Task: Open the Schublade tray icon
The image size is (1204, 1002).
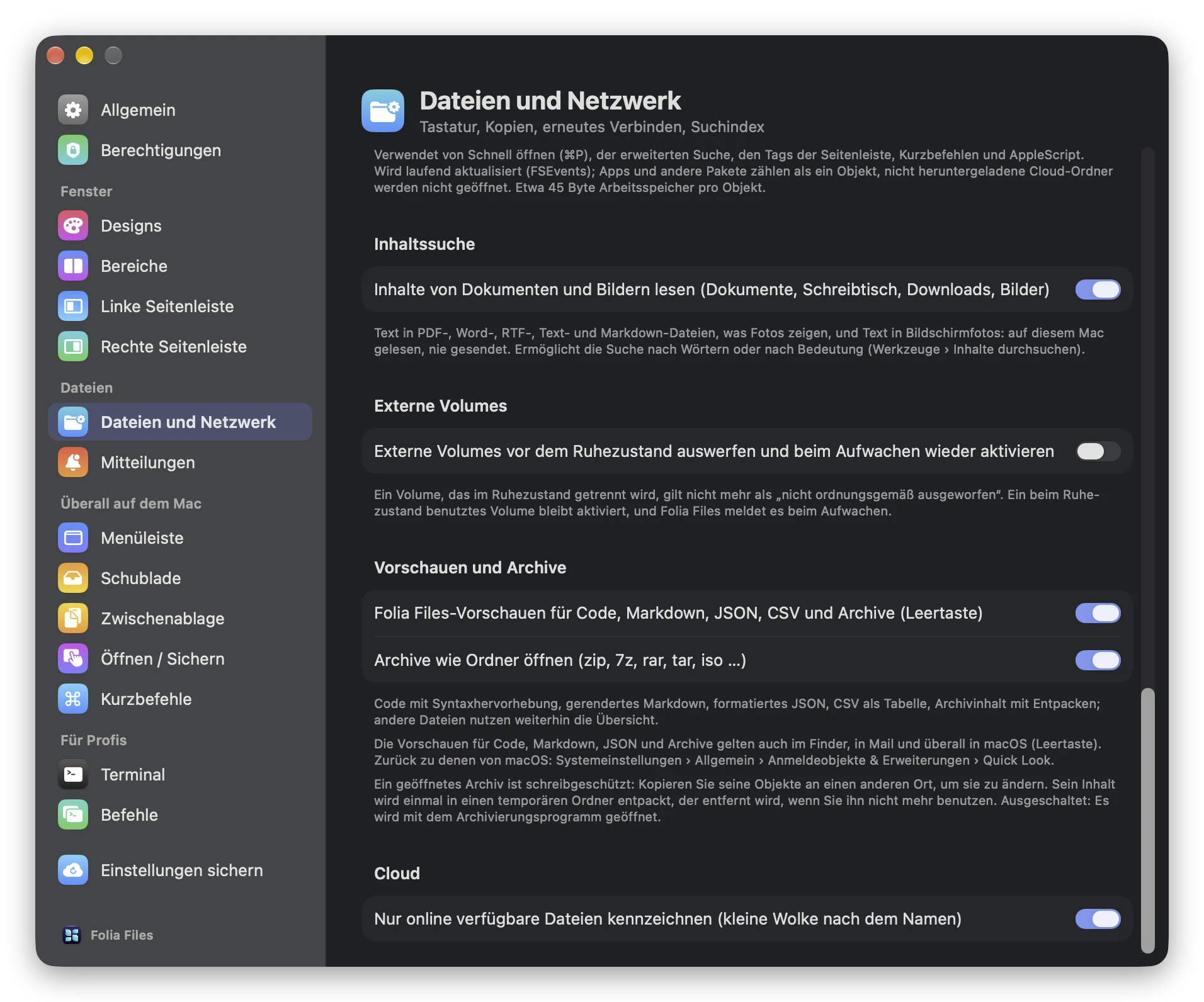Action: (73, 578)
